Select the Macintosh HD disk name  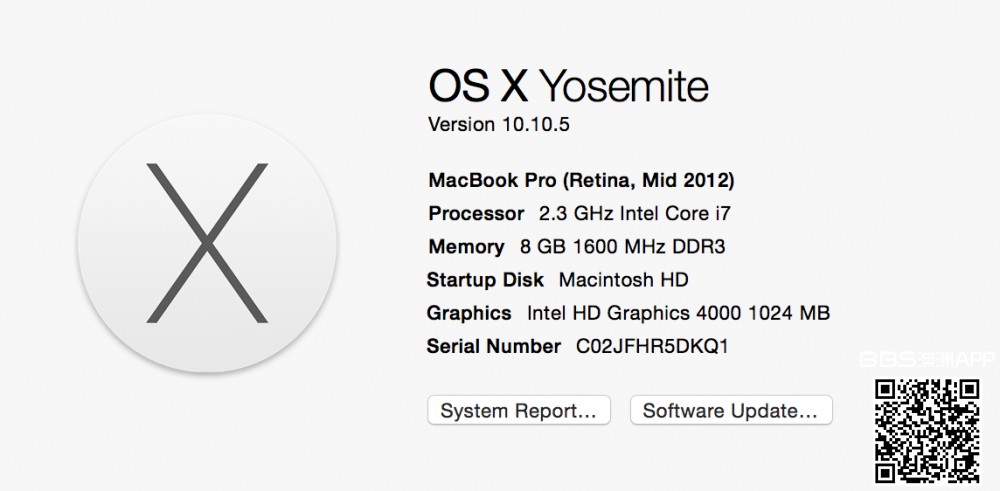tap(623, 280)
